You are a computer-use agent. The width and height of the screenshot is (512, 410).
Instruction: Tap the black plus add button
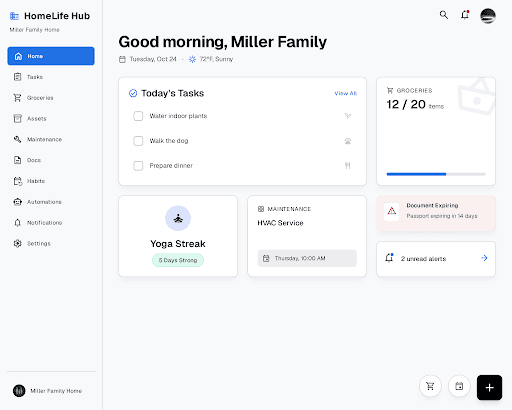pos(489,387)
